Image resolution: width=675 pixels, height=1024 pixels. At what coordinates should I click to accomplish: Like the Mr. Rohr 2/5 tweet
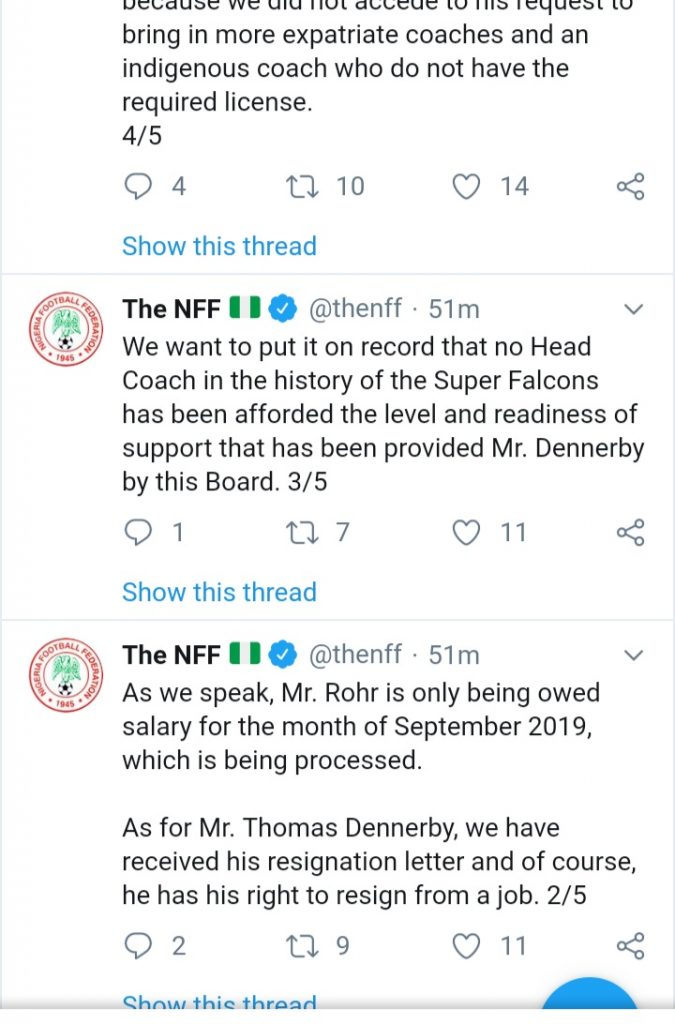point(467,946)
